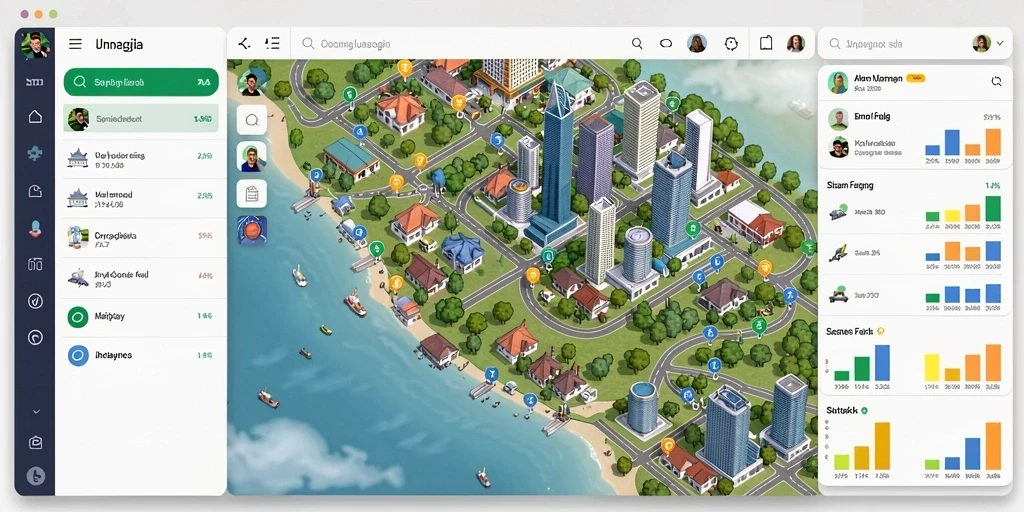
Task: Click the bookmark icon in top toolbar
Action: click(x=766, y=44)
